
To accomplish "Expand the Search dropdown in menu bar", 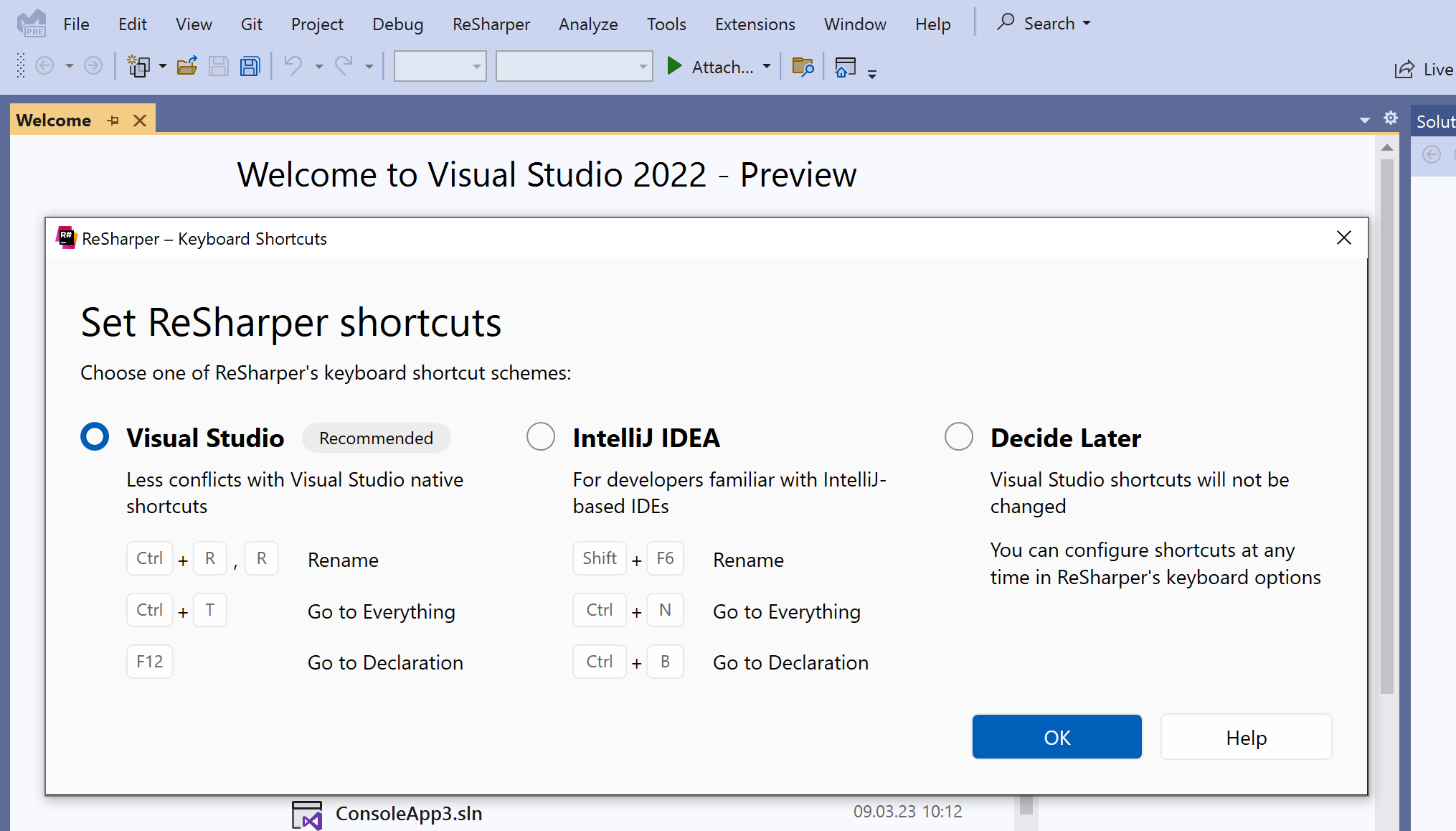I will pos(1087,24).
